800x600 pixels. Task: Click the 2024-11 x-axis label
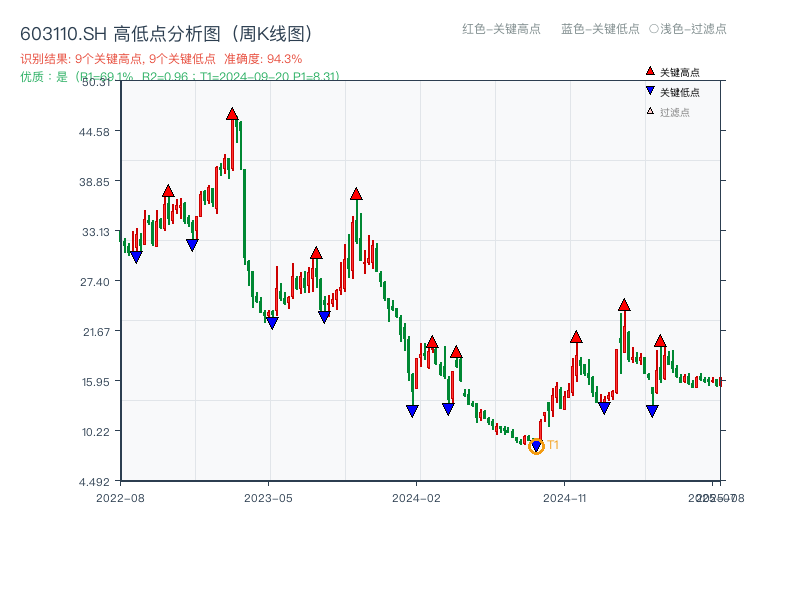pos(566,495)
